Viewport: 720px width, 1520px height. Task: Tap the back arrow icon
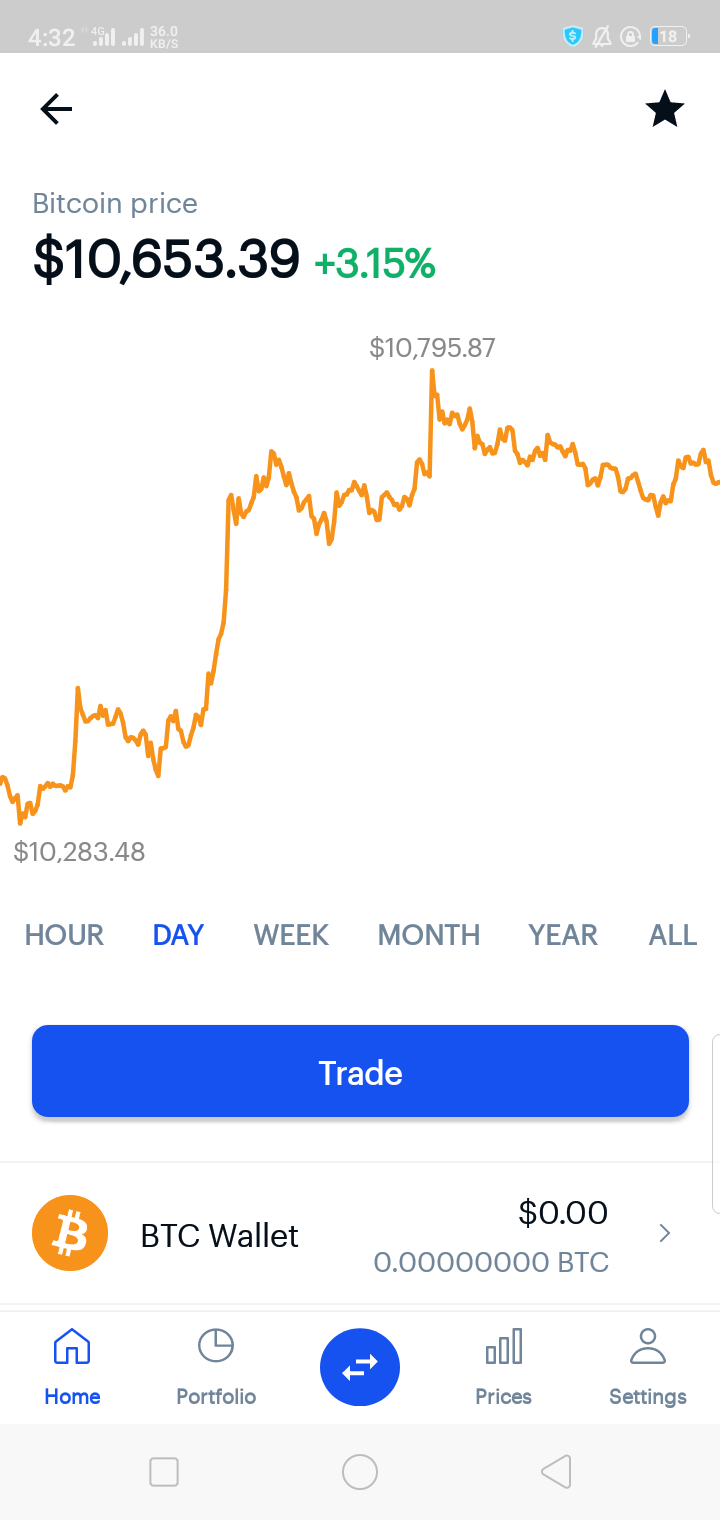(56, 109)
